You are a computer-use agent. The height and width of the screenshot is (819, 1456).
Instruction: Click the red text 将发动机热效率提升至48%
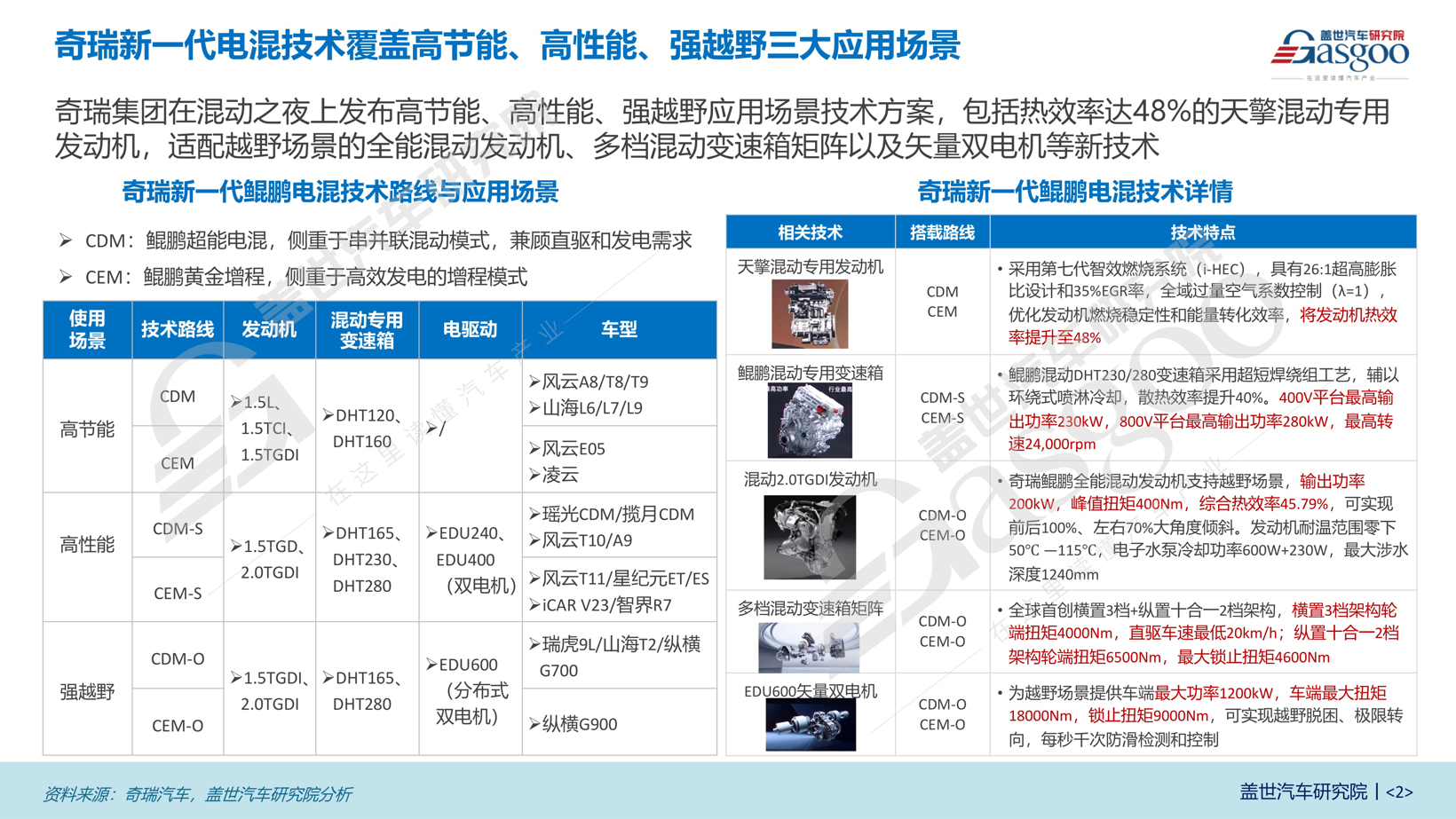tap(1203, 326)
